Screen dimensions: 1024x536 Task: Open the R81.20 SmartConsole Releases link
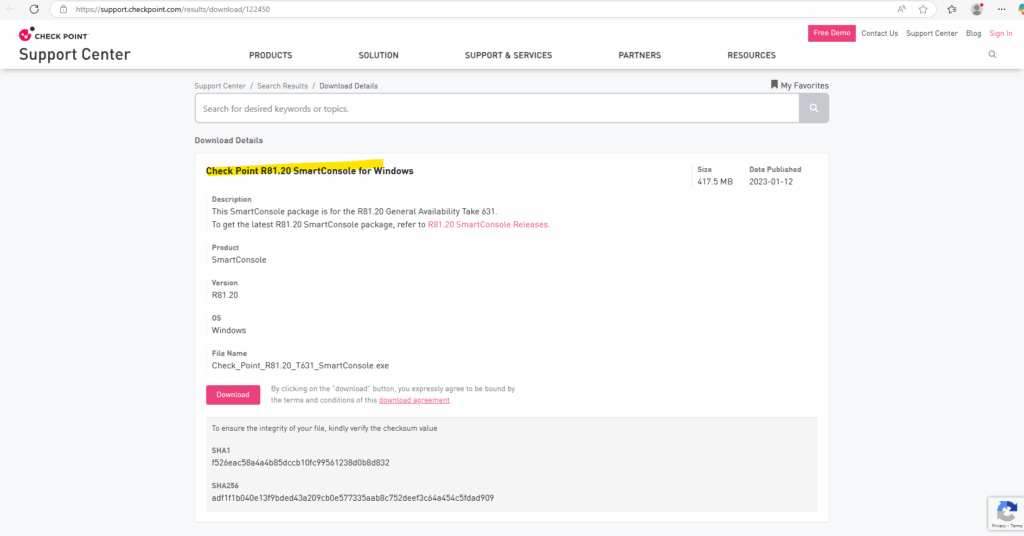(x=488, y=225)
